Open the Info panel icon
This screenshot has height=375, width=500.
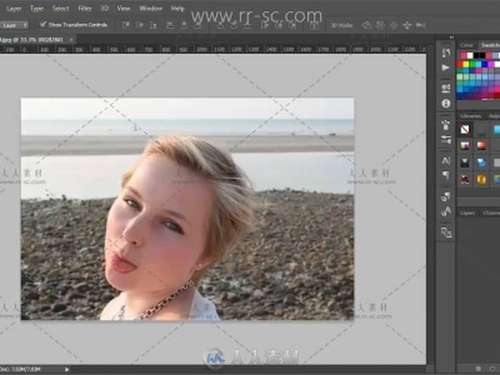446,104
